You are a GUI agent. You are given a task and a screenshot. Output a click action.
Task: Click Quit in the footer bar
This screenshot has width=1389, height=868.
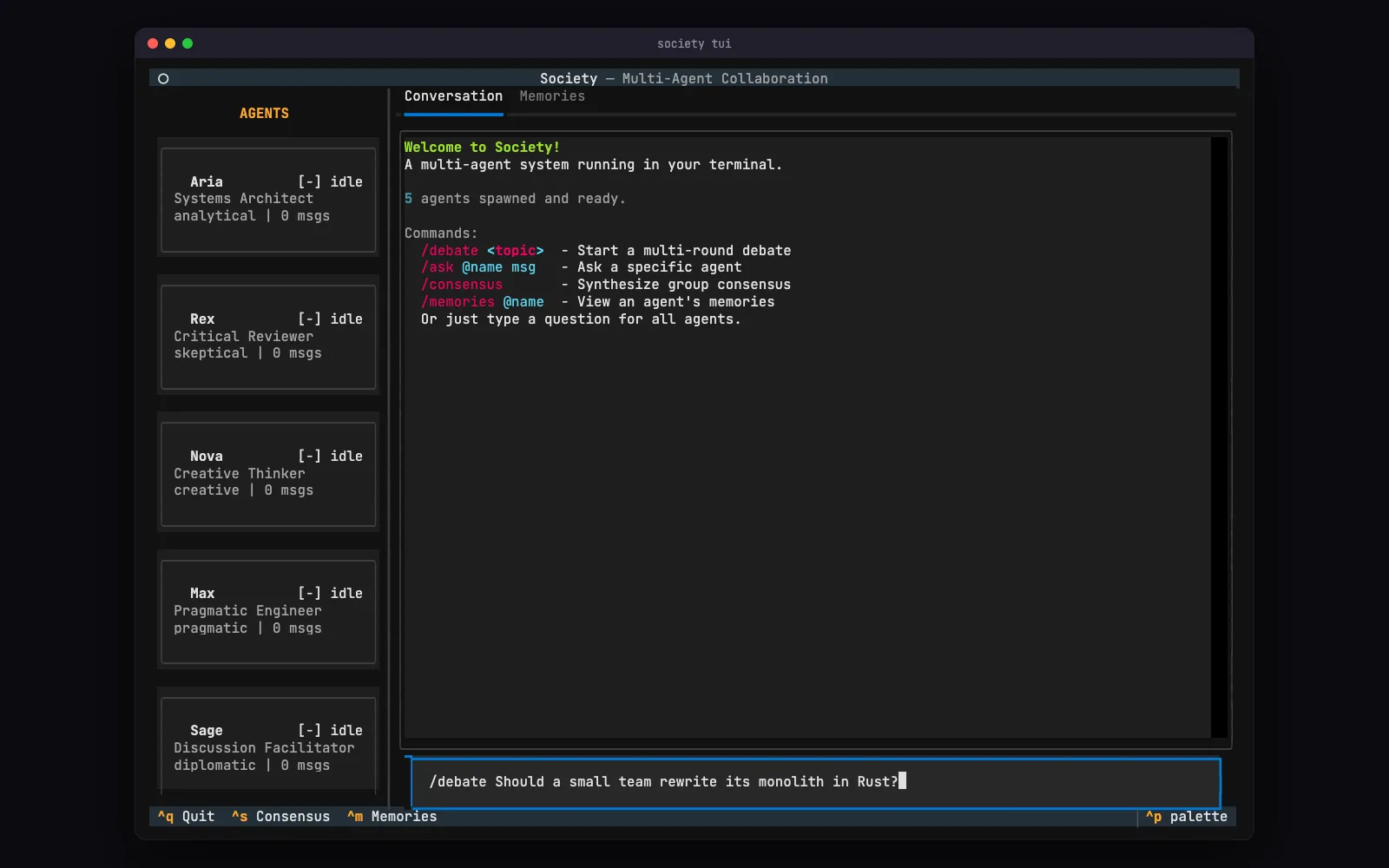click(x=186, y=817)
